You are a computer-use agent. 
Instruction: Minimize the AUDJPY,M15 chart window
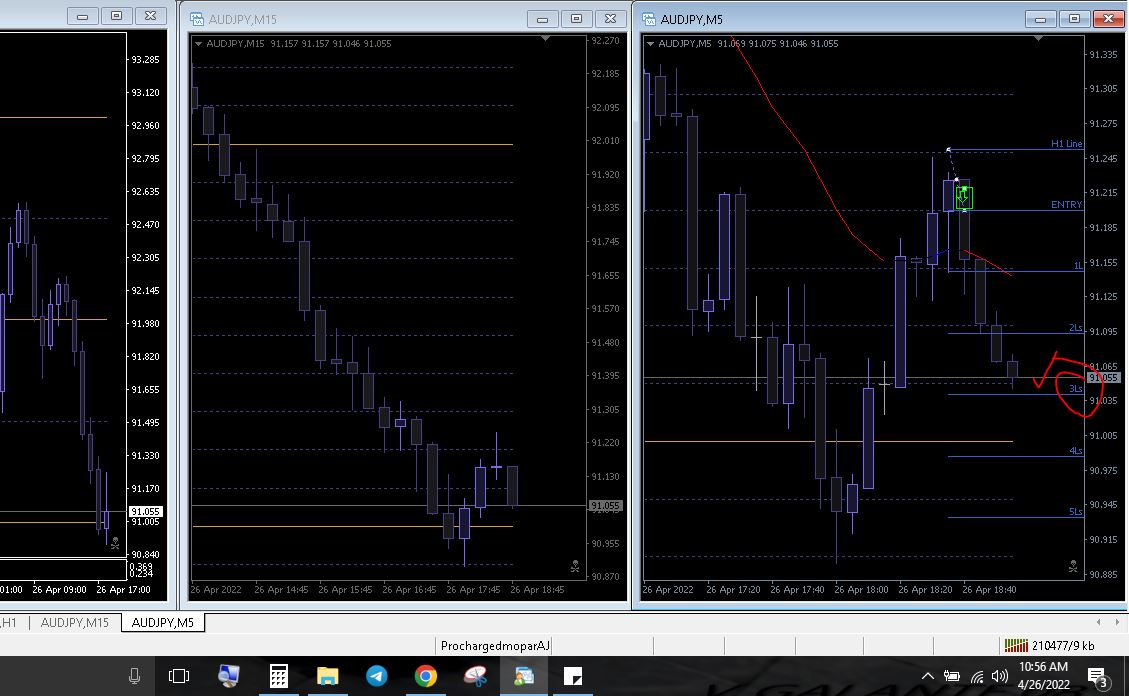pyautogui.click(x=543, y=19)
